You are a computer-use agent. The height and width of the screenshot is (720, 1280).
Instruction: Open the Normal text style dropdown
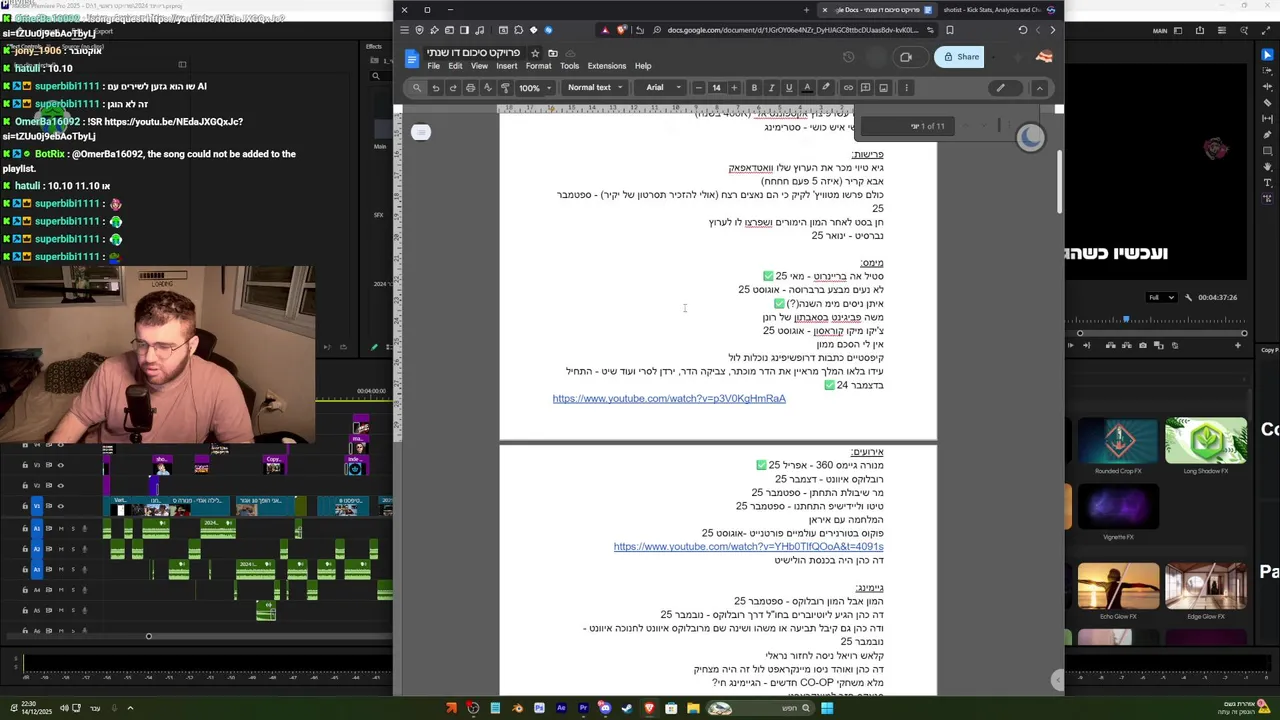[596, 88]
